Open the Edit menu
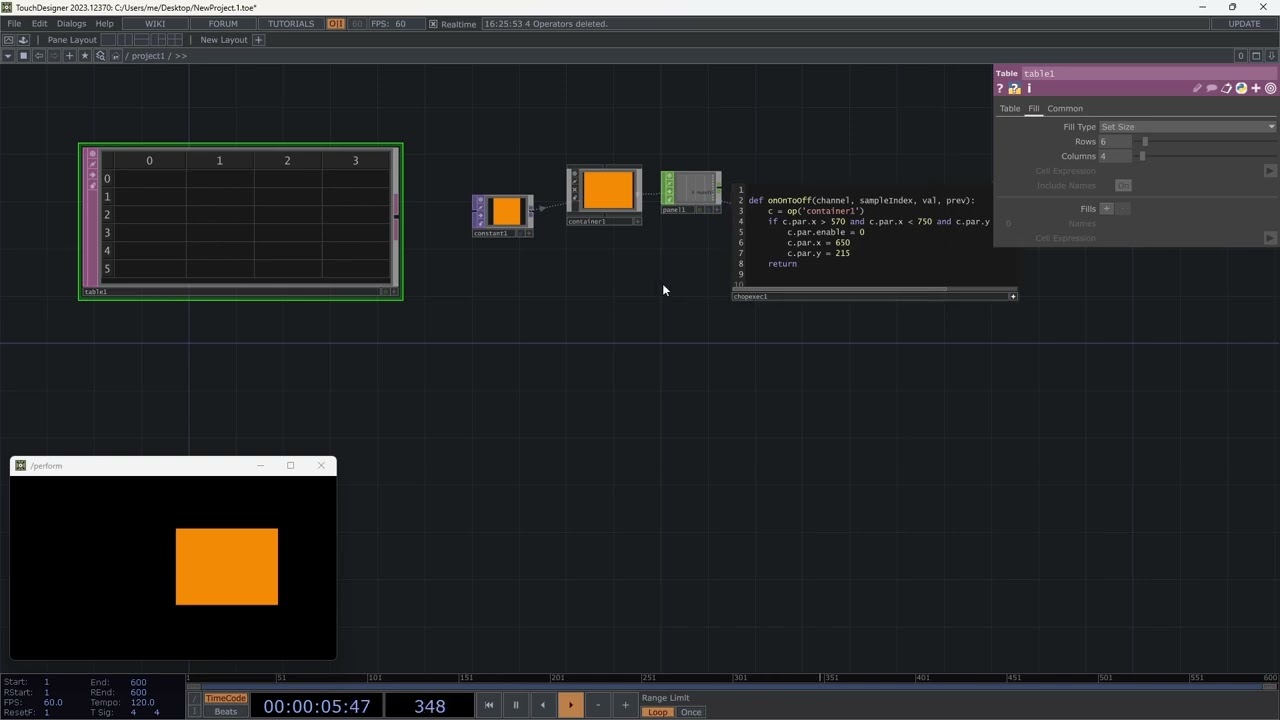 point(39,24)
